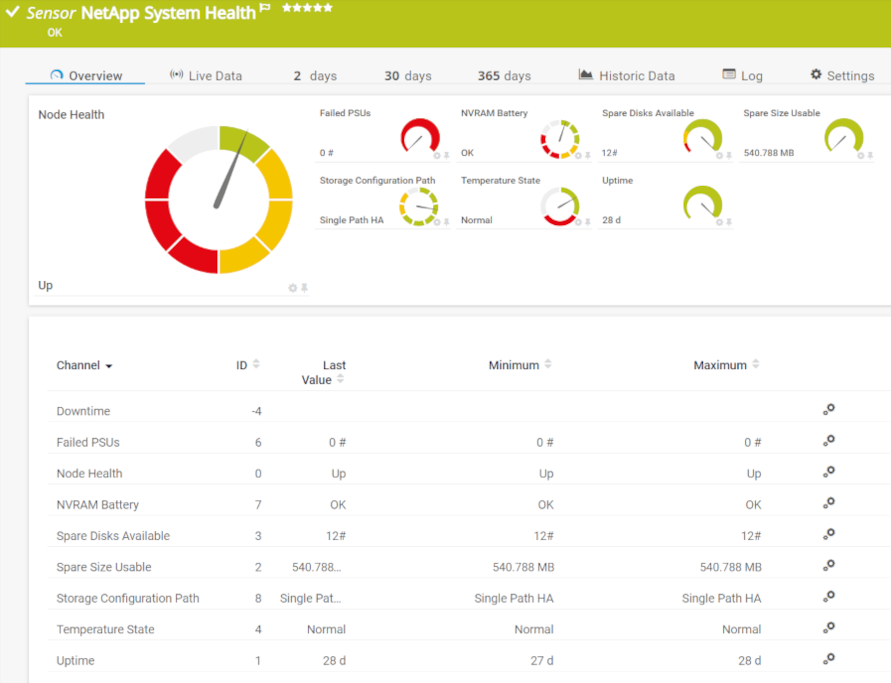Click the Uptime gauge dial
Screen dimensions: 891x683
tap(702, 203)
